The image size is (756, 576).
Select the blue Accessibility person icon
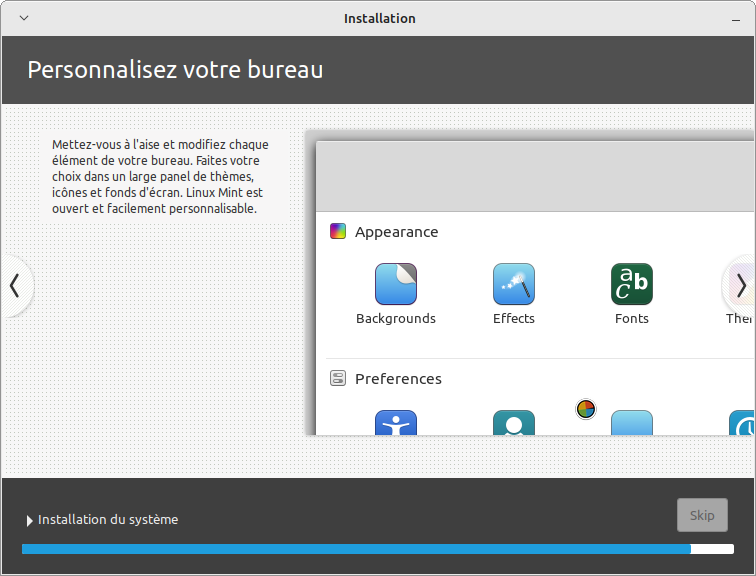click(395, 424)
